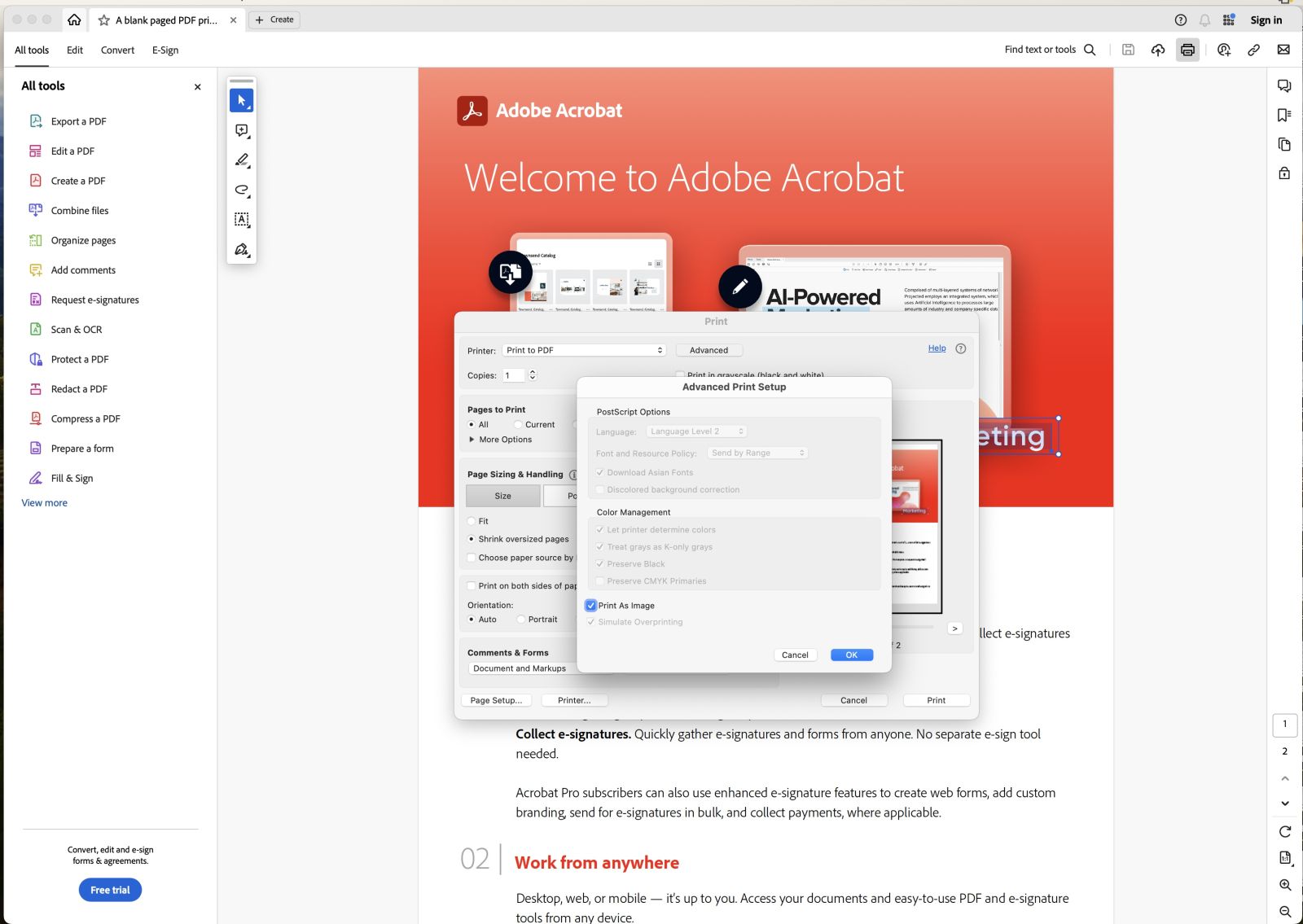This screenshot has width=1303, height=924.
Task: Toggle Download Asian Fonts checkbox
Action: pyautogui.click(x=600, y=472)
